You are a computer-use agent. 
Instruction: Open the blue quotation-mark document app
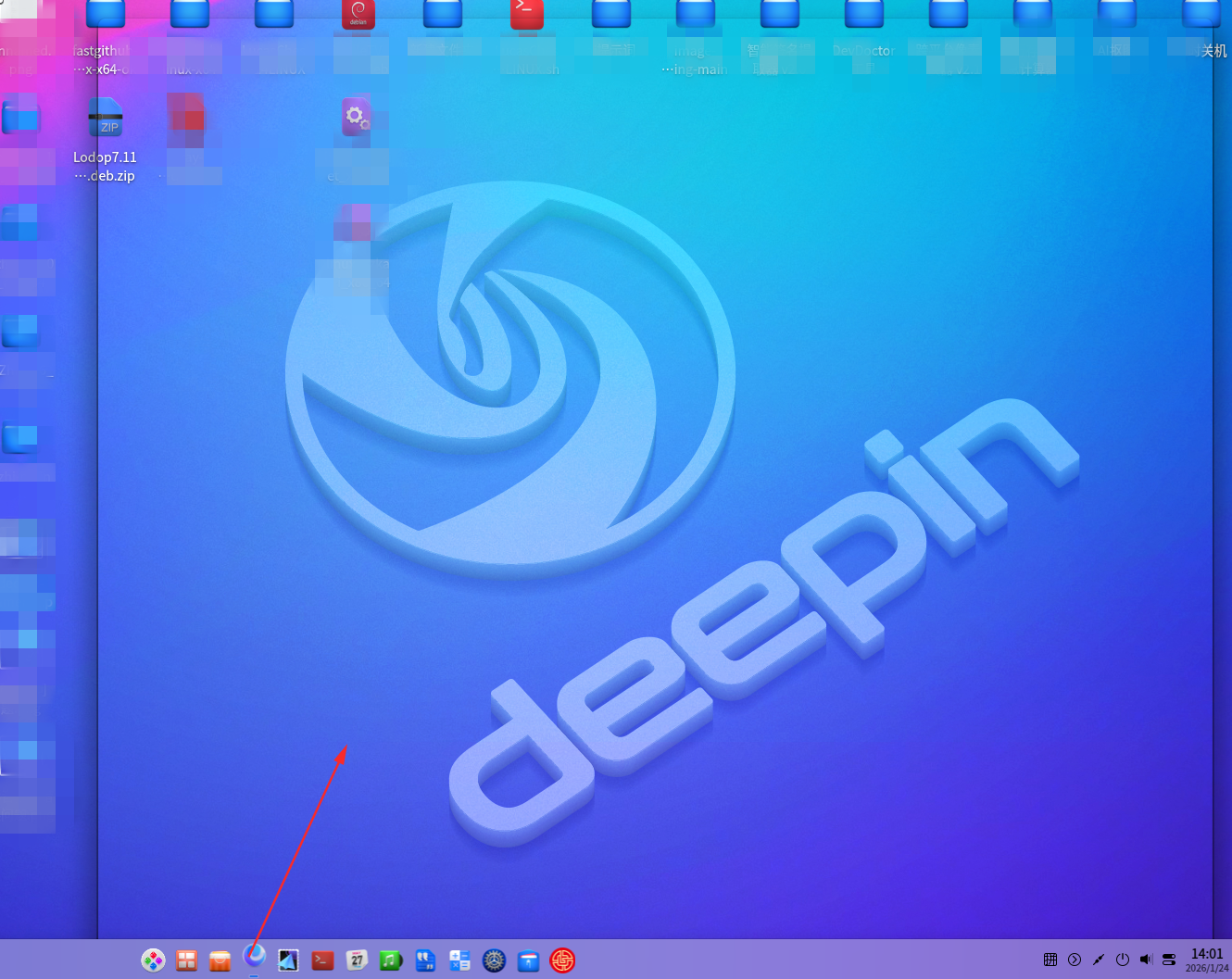point(425,960)
